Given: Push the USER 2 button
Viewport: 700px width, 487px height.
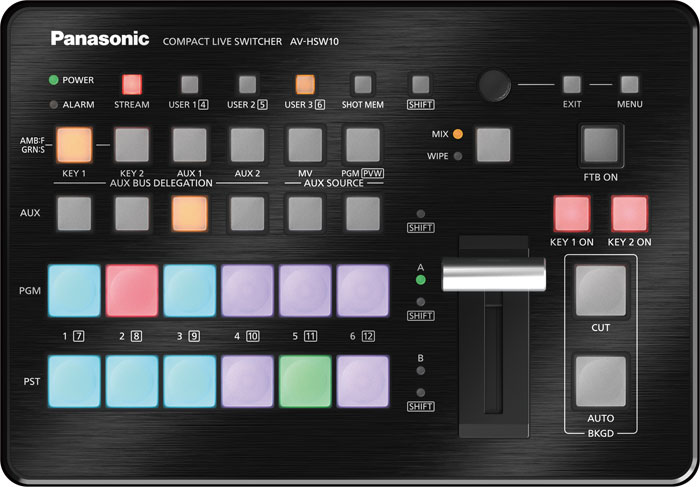Looking at the screenshot, I should click(247, 84).
